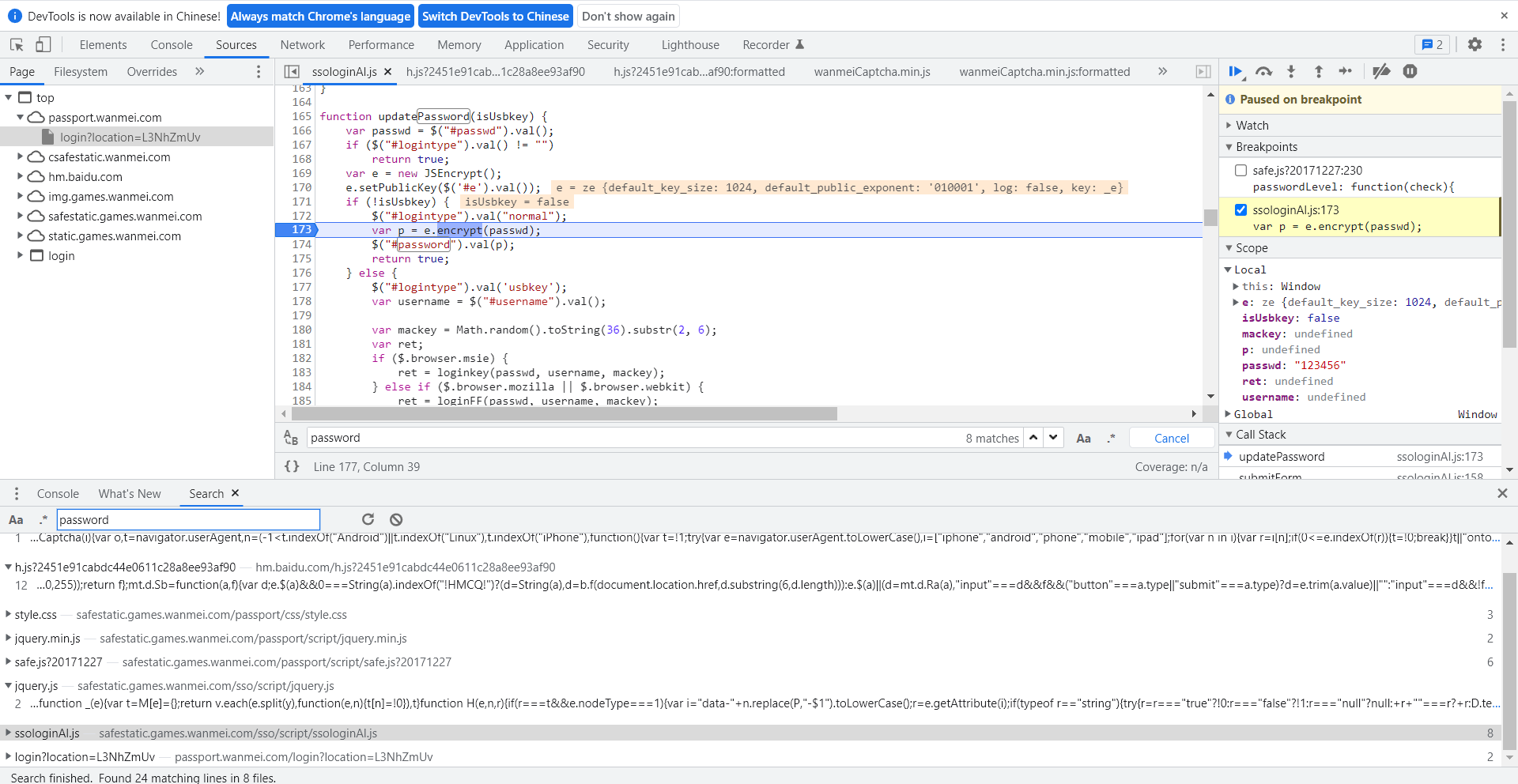The height and width of the screenshot is (784, 1518).
Task: Deactivate breakpoints icon
Action: (1381, 72)
